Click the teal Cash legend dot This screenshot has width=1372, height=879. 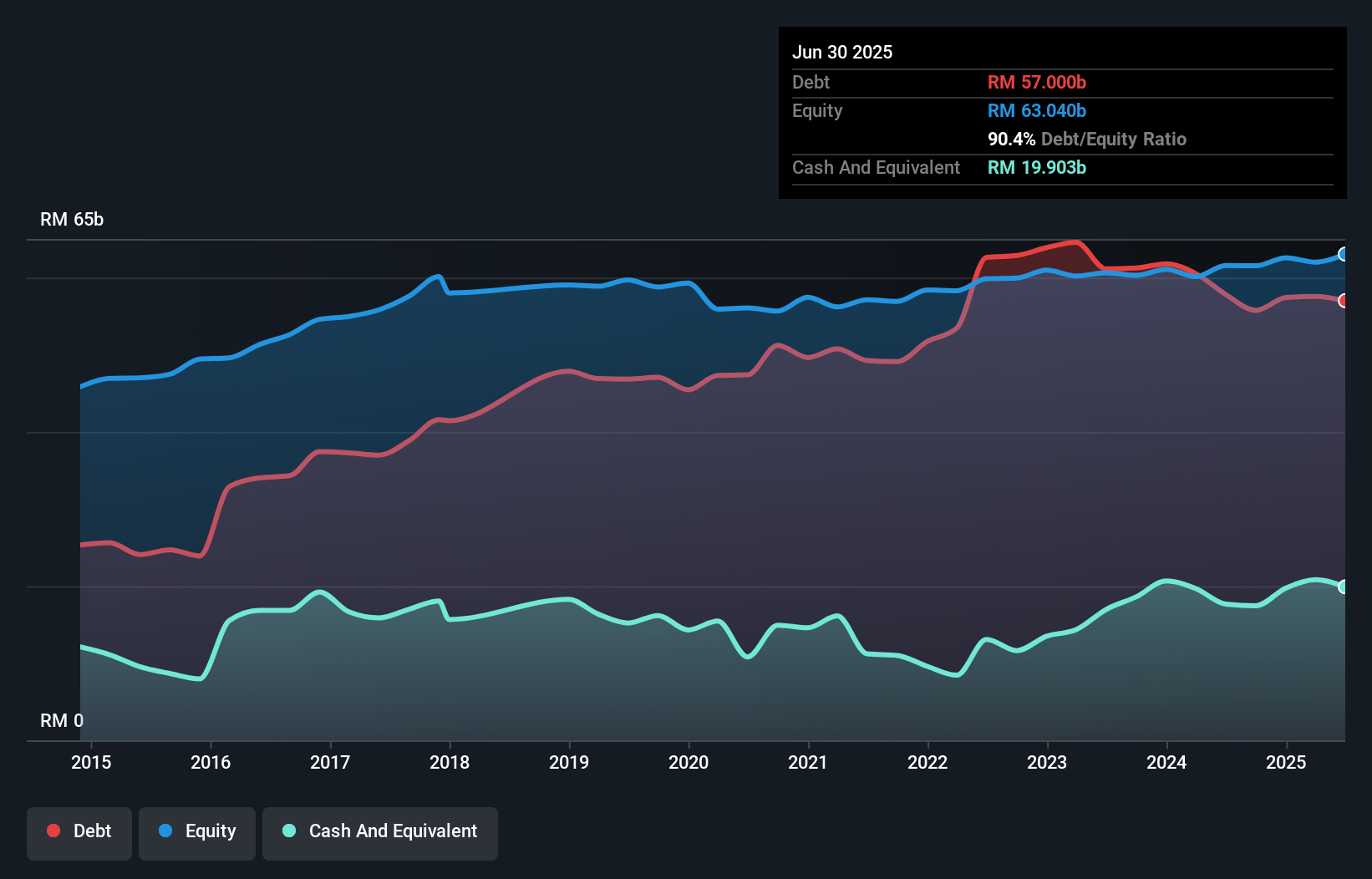(x=289, y=831)
